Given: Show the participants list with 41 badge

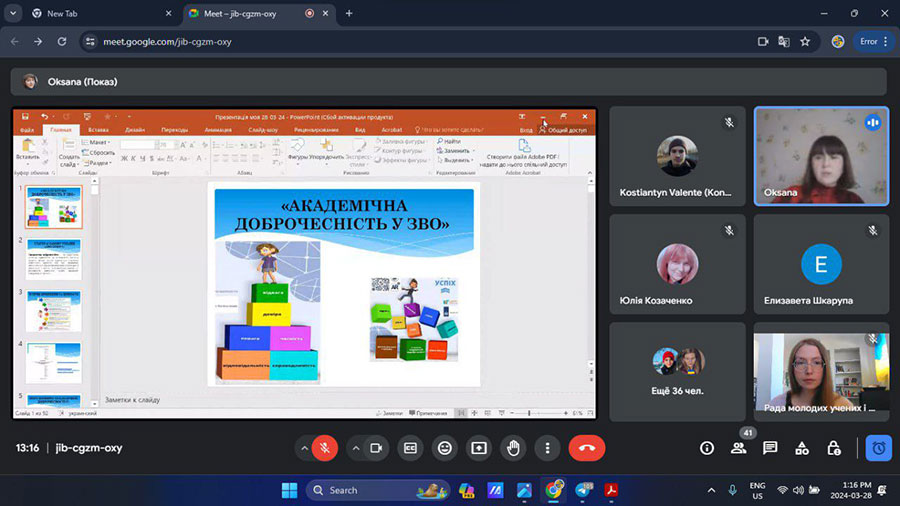Looking at the screenshot, I should 739,448.
